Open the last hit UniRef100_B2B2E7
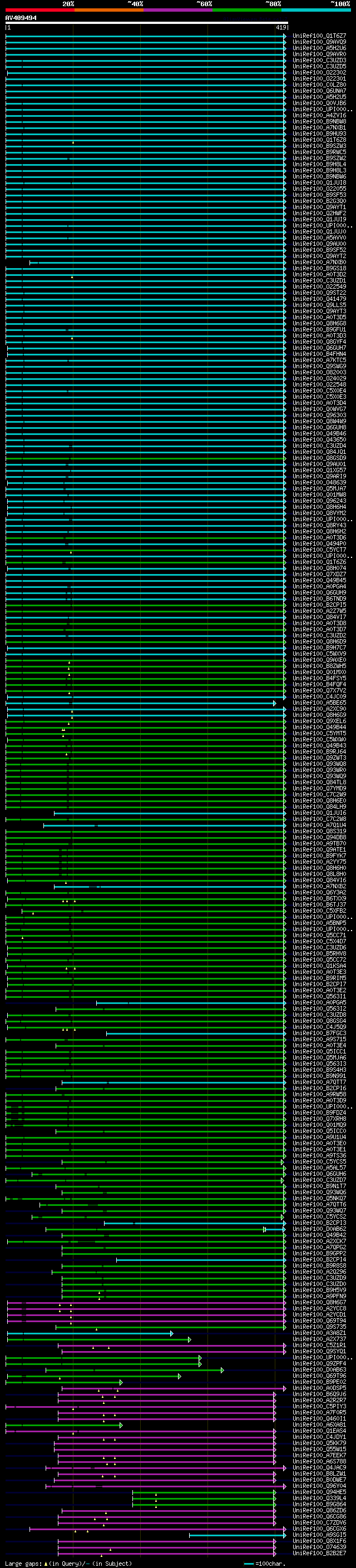Screen dimensions: 356x1568 click(x=319, y=1554)
